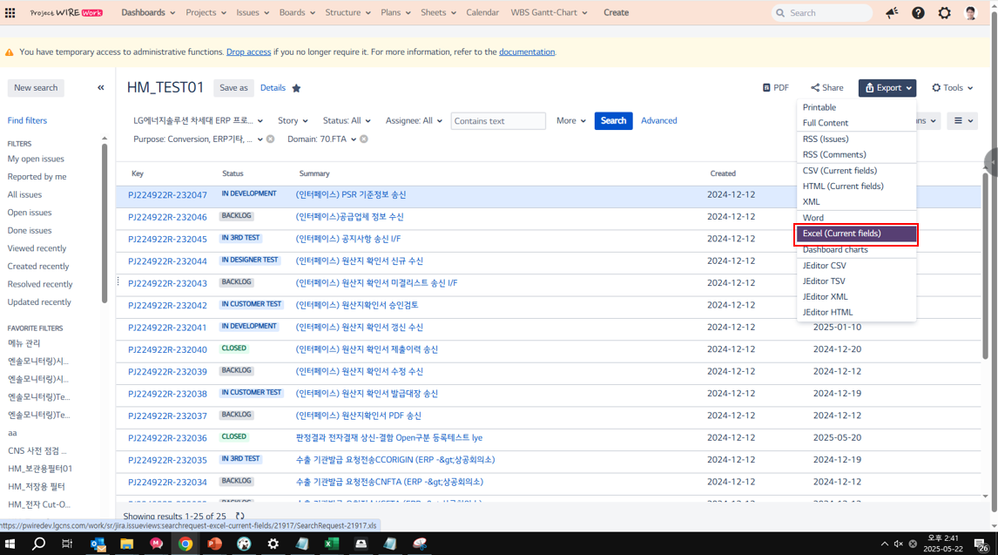This screenshot has width=998, height=555.
Task: Click the filters sidebar scrollbar
Action: 104,223
